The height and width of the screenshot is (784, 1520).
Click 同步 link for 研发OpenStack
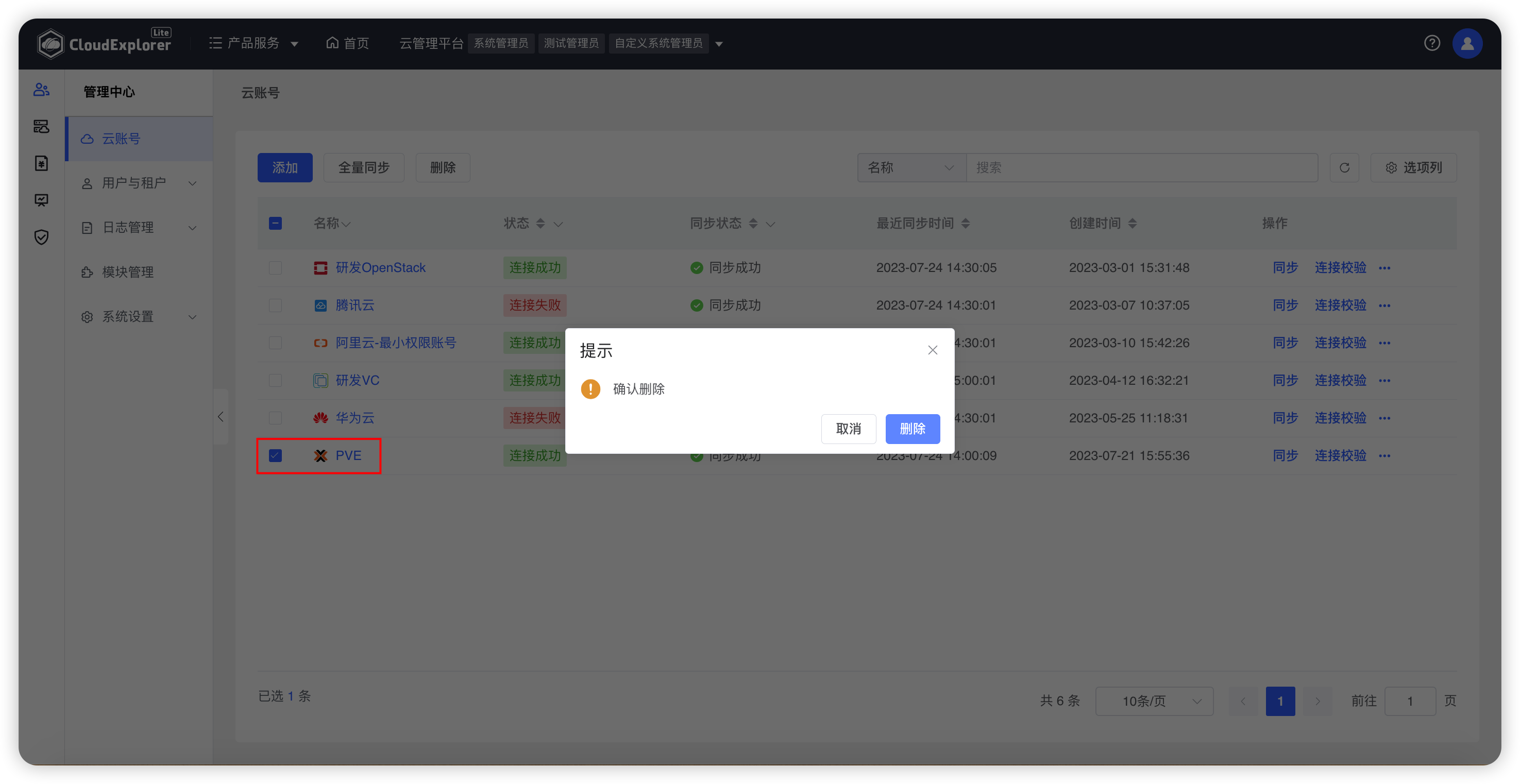pyautogui.click(x=1285, y=268)
